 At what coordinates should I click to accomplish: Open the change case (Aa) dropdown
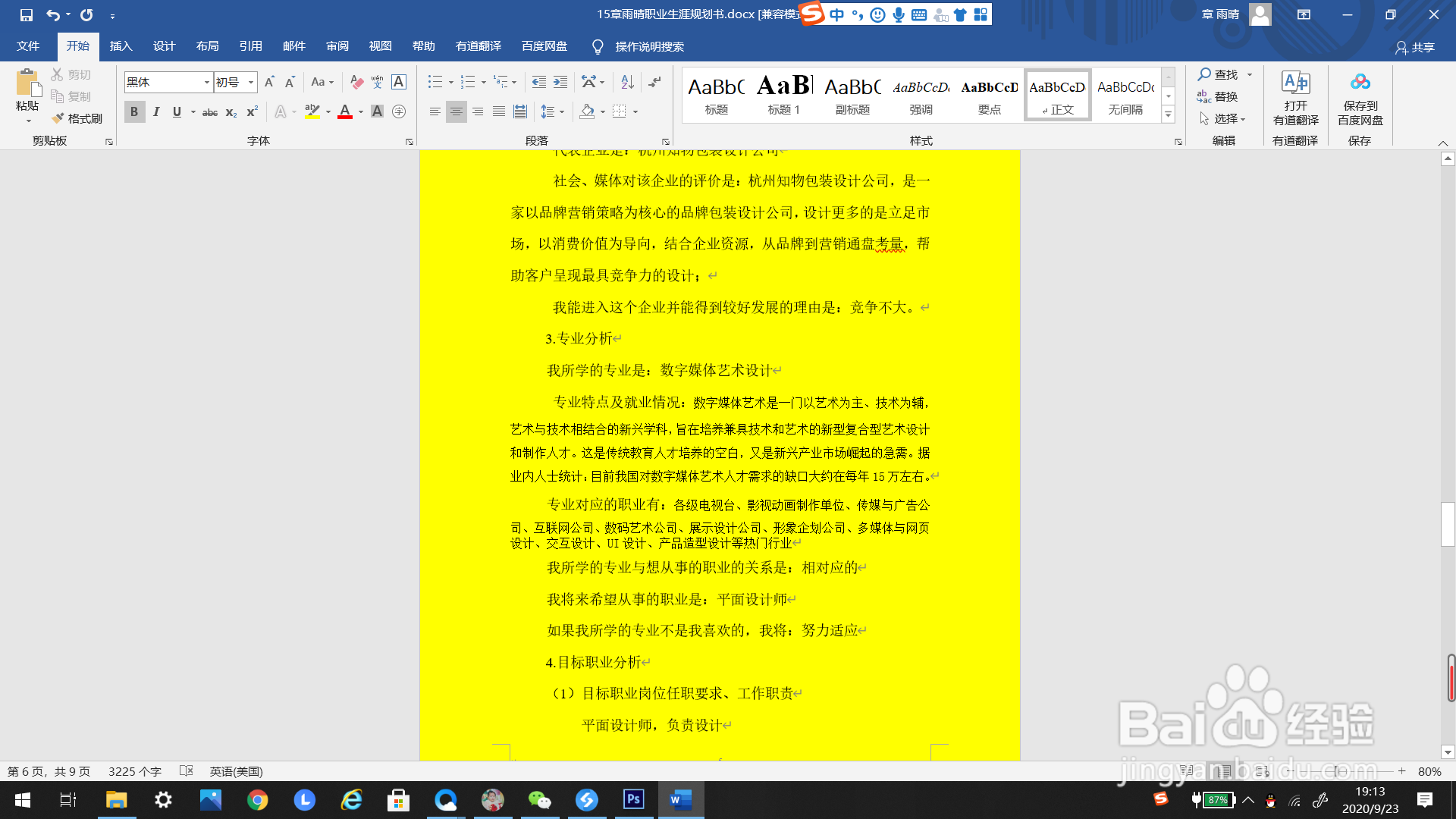click(322, 82)
